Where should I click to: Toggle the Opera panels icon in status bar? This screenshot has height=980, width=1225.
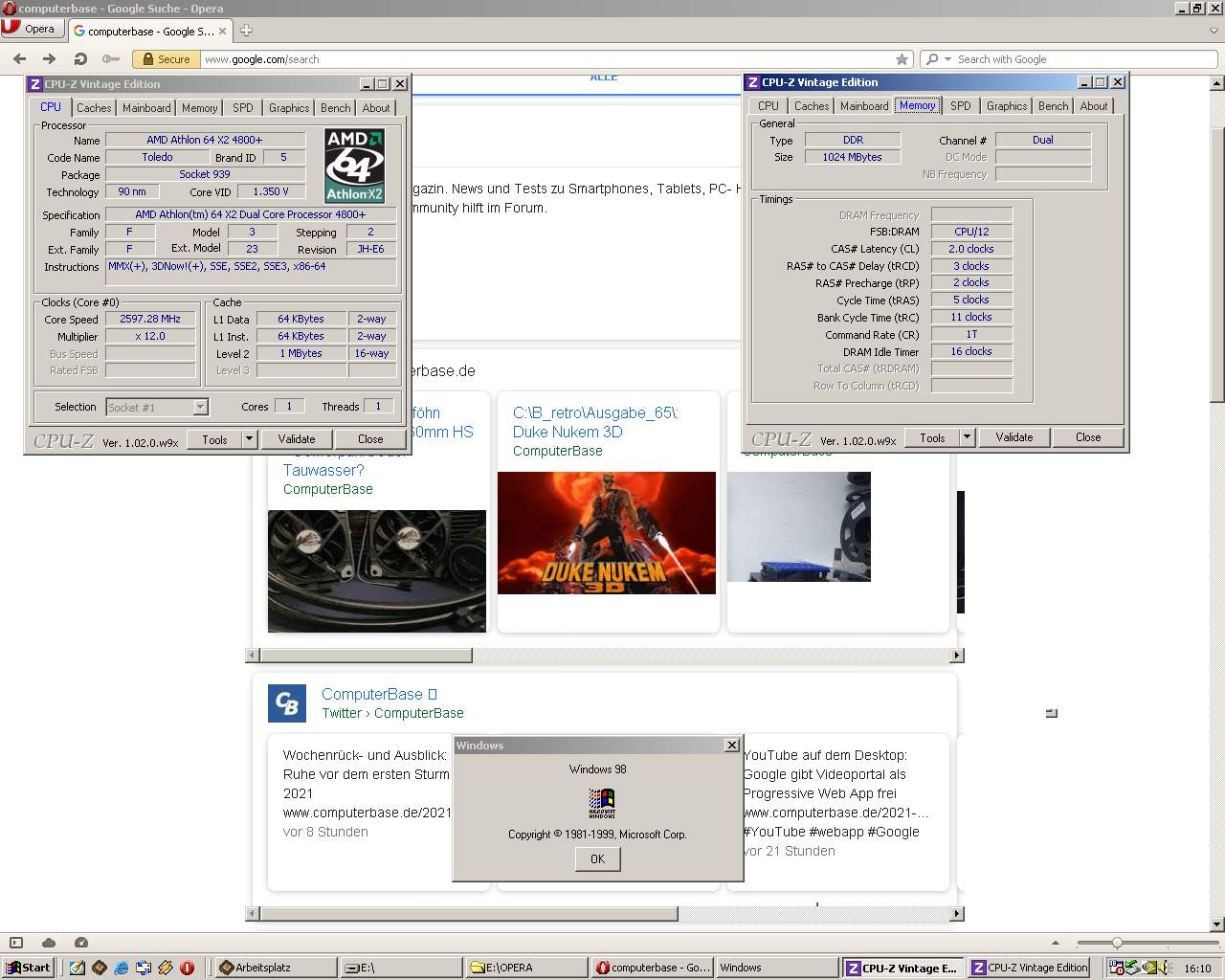[x=16, y=943]
